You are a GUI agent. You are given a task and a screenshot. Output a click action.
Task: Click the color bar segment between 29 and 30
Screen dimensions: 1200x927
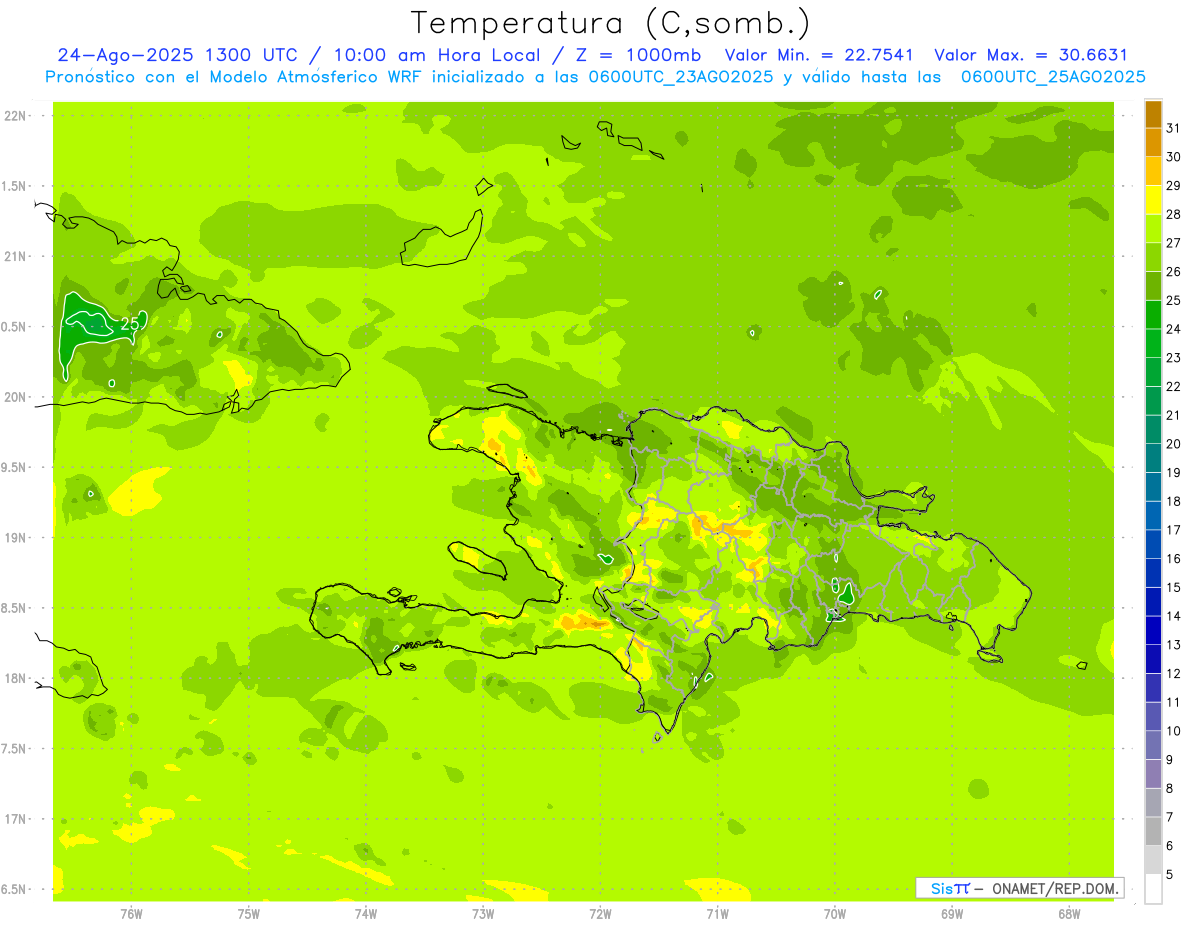[x=1153, y=171]
